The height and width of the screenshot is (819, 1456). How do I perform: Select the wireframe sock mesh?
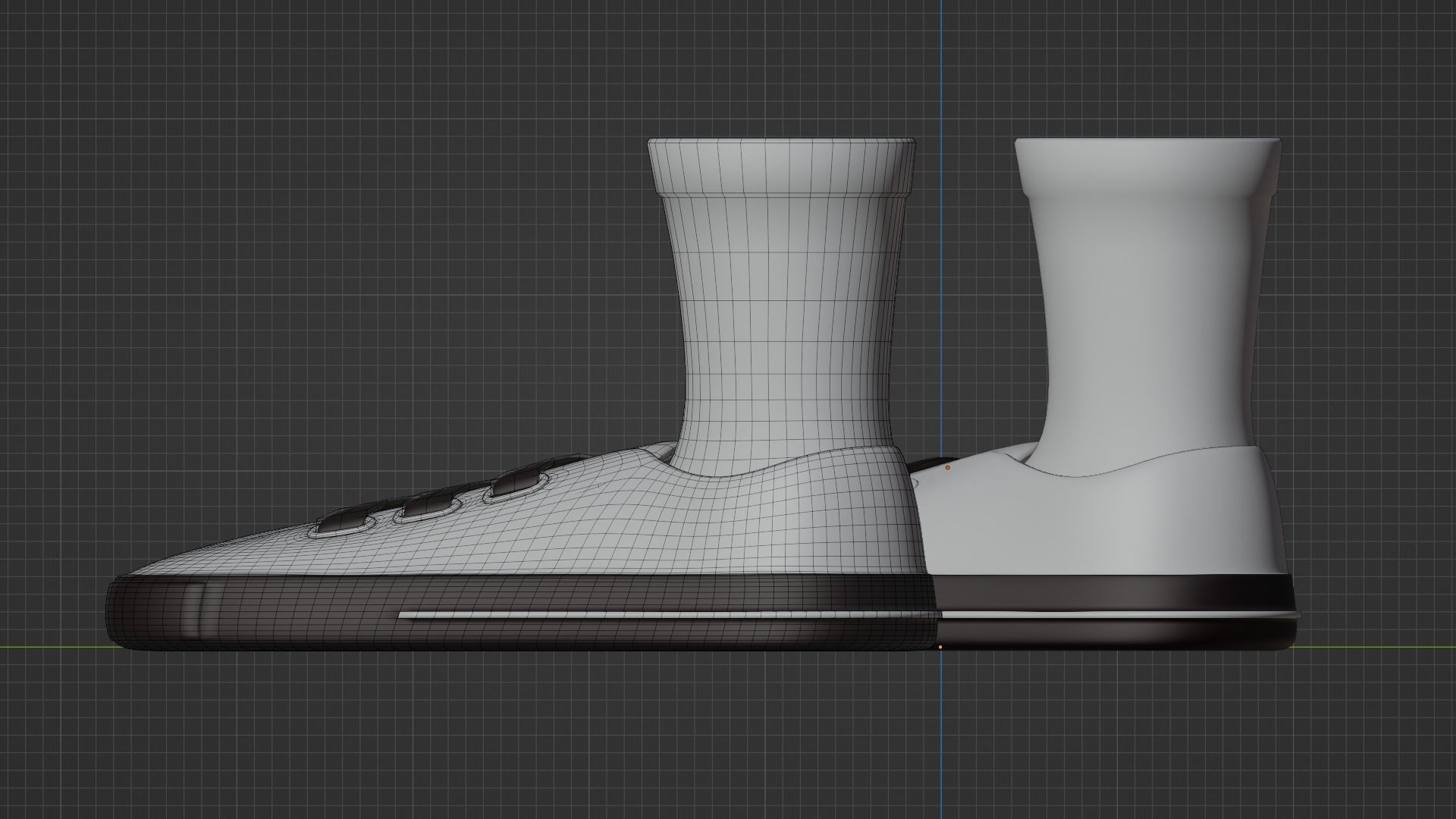(x=785, y=318)
